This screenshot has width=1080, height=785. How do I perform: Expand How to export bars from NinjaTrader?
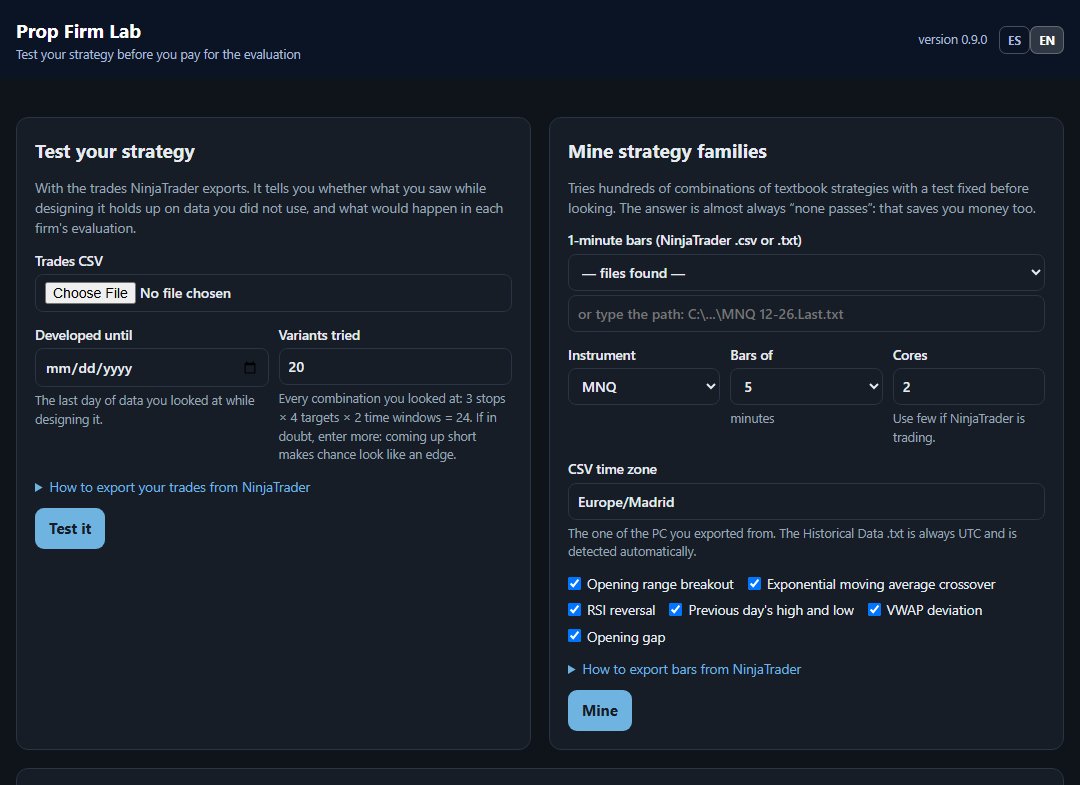click(685, 669)
